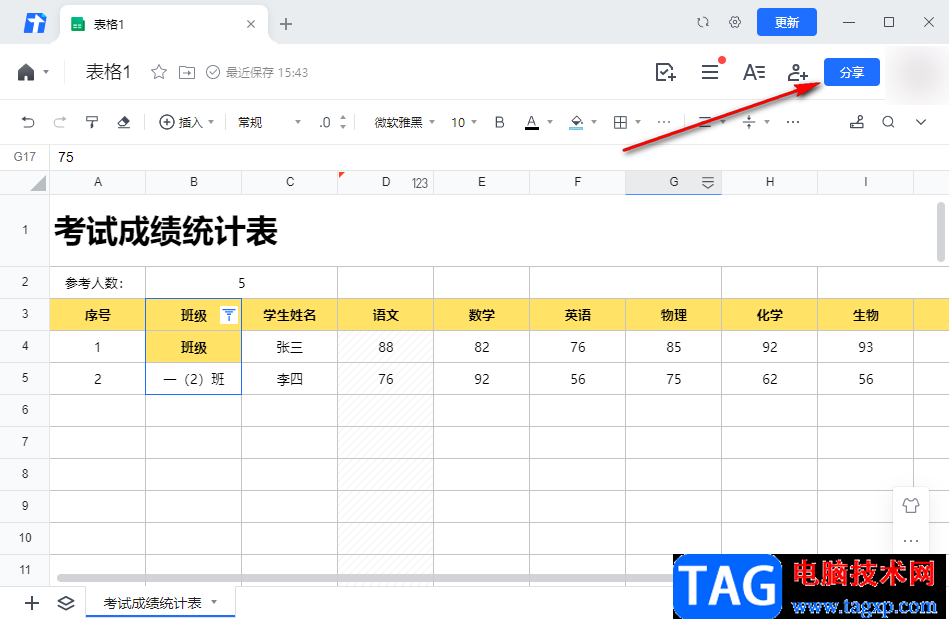
Task: Click the T-shirt skin icon
Action: [911, 505]
